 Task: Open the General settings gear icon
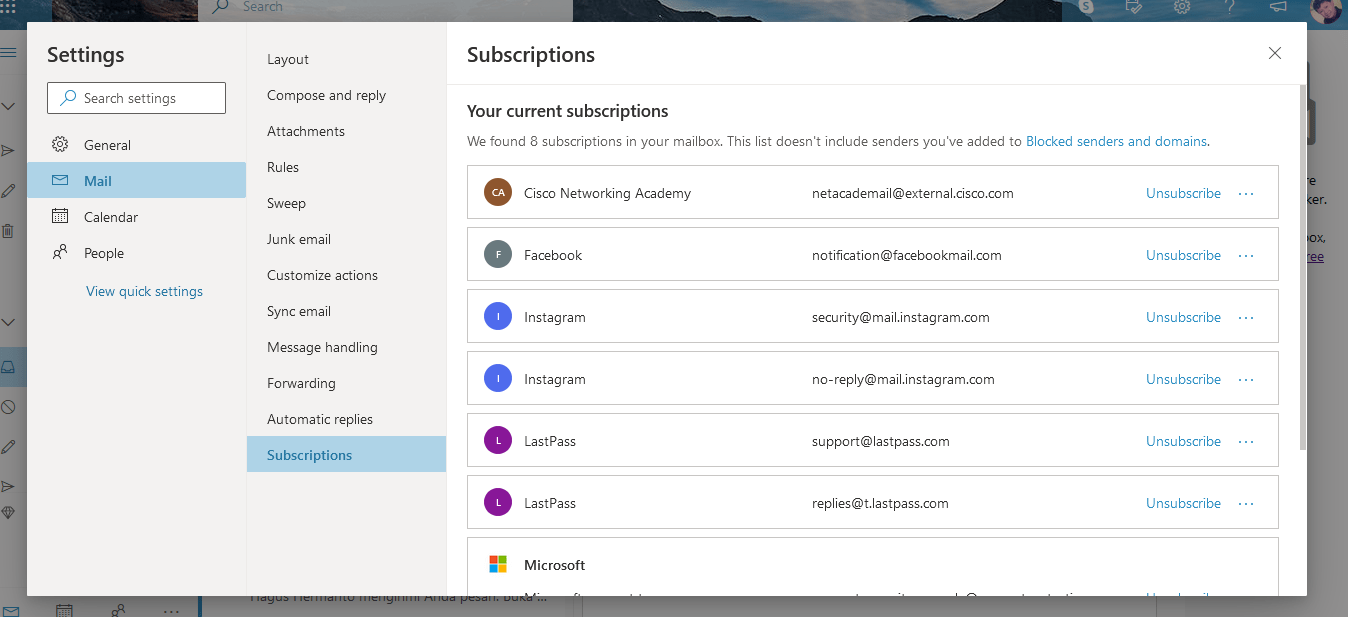pos(60,145)
